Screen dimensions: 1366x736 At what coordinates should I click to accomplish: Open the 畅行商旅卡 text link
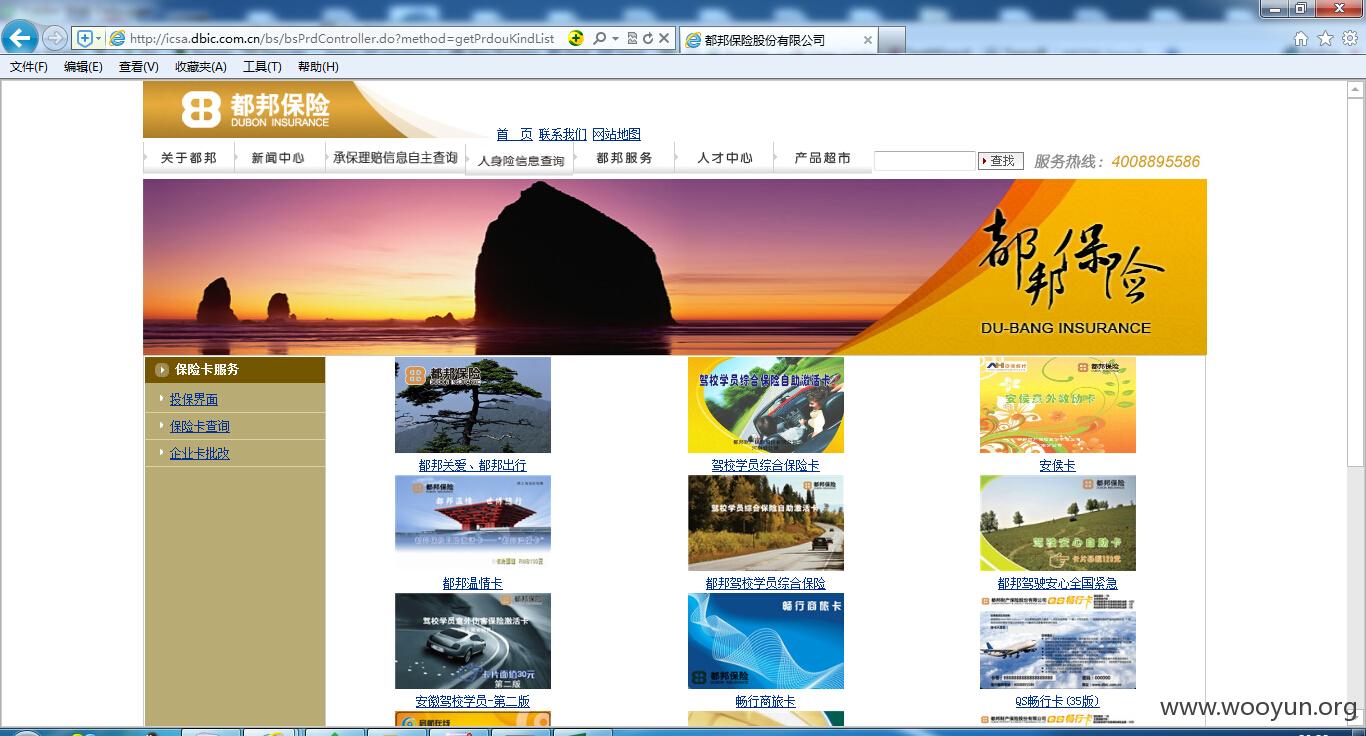[766, 701]
